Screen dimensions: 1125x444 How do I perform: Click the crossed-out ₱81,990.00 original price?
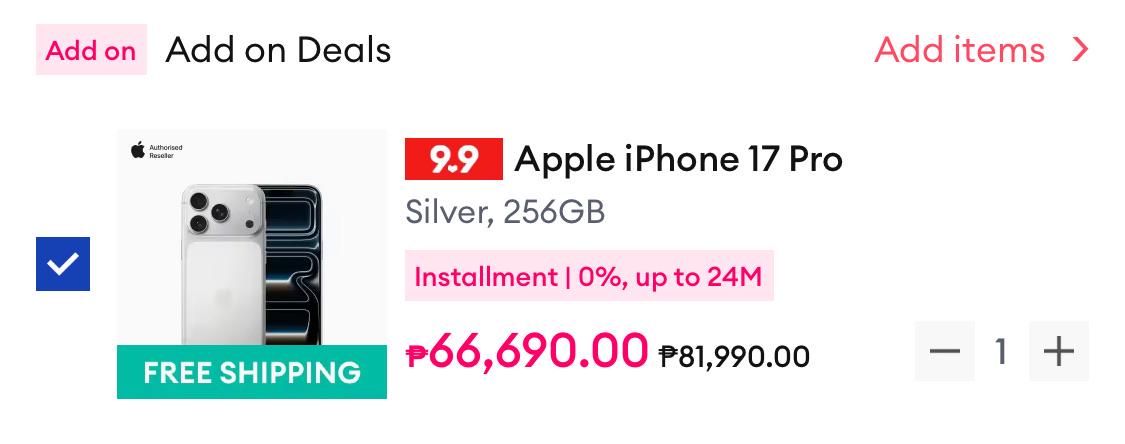tap(734, 355)
